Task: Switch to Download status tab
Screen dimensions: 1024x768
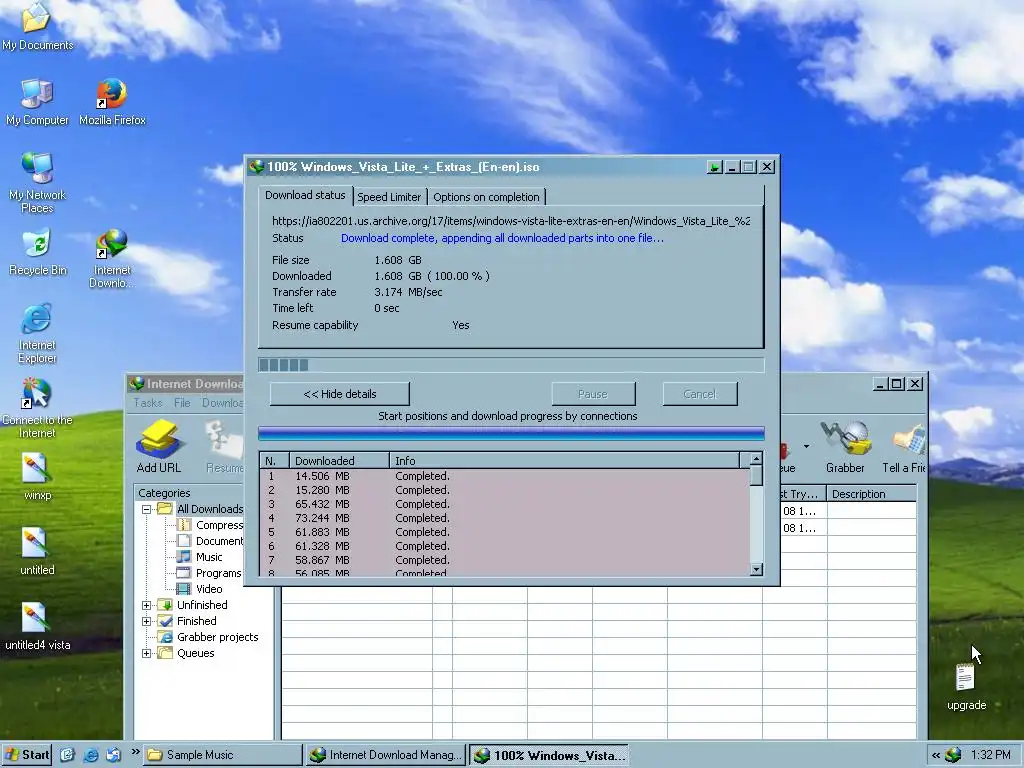Action: click(305, 195)
